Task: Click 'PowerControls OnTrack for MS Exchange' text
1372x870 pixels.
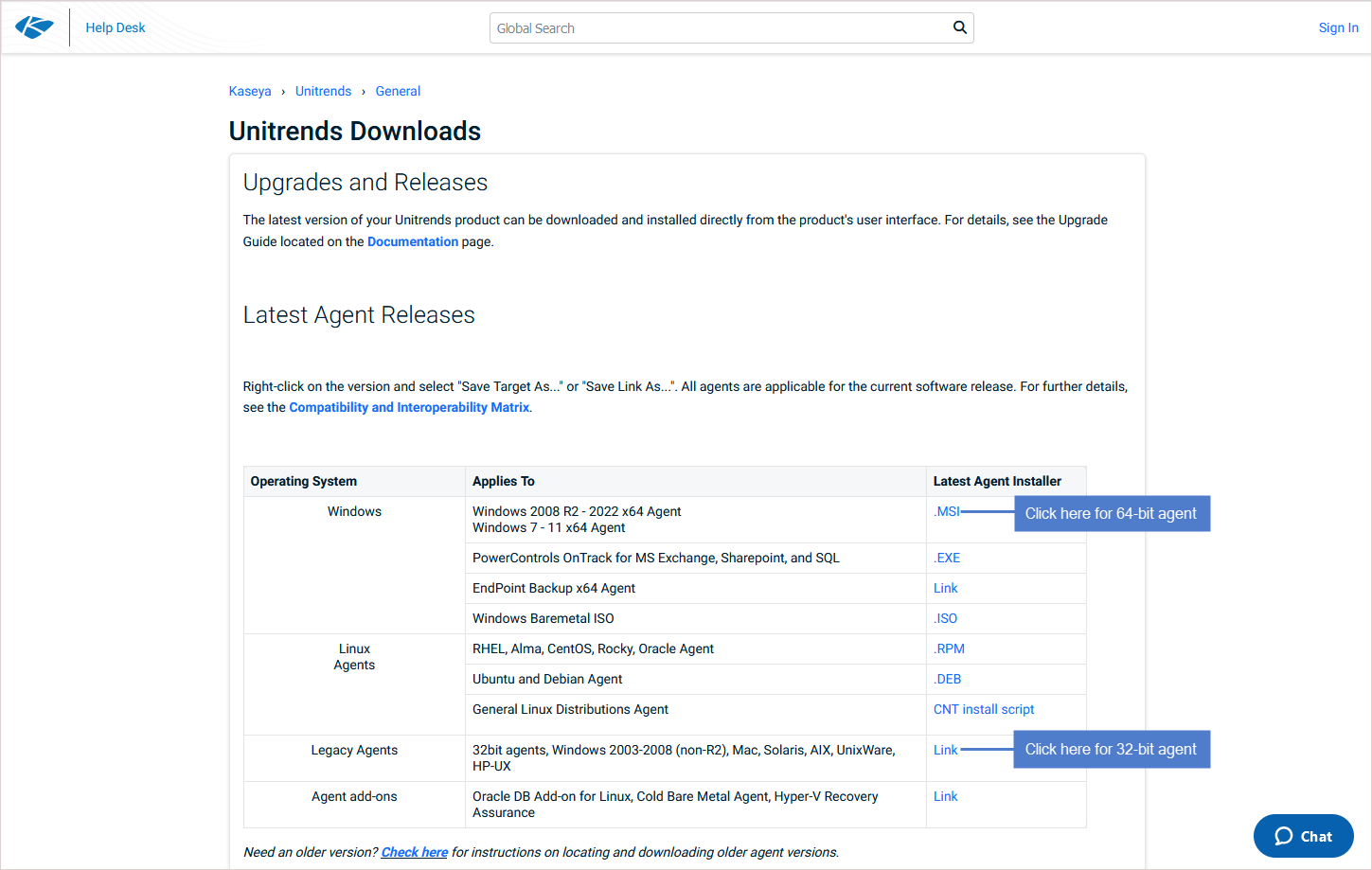Action: coord(656,558)
